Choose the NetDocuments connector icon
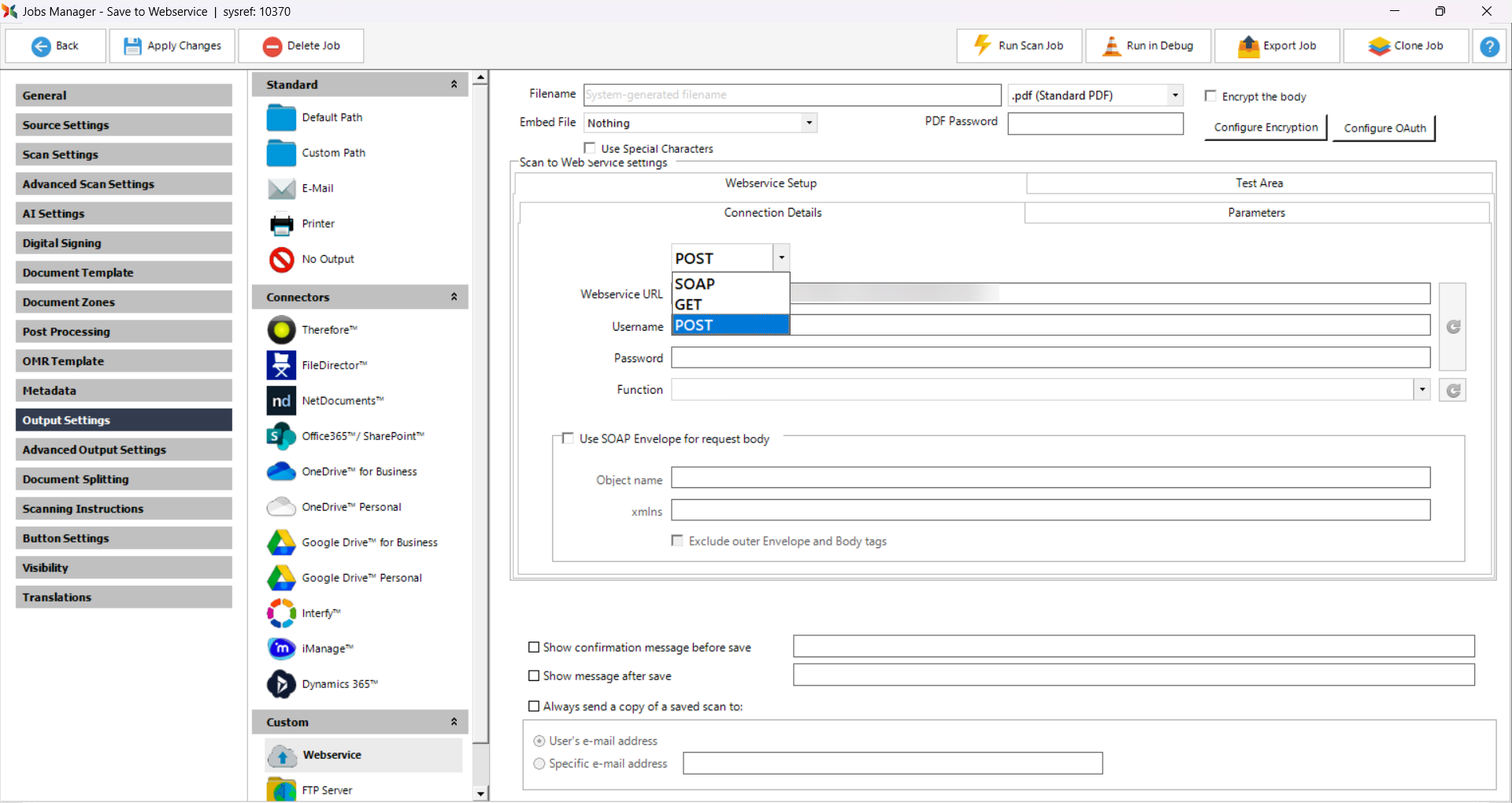Image resolution: width=1512 pixels, height=803 pixels. (281, 401)
